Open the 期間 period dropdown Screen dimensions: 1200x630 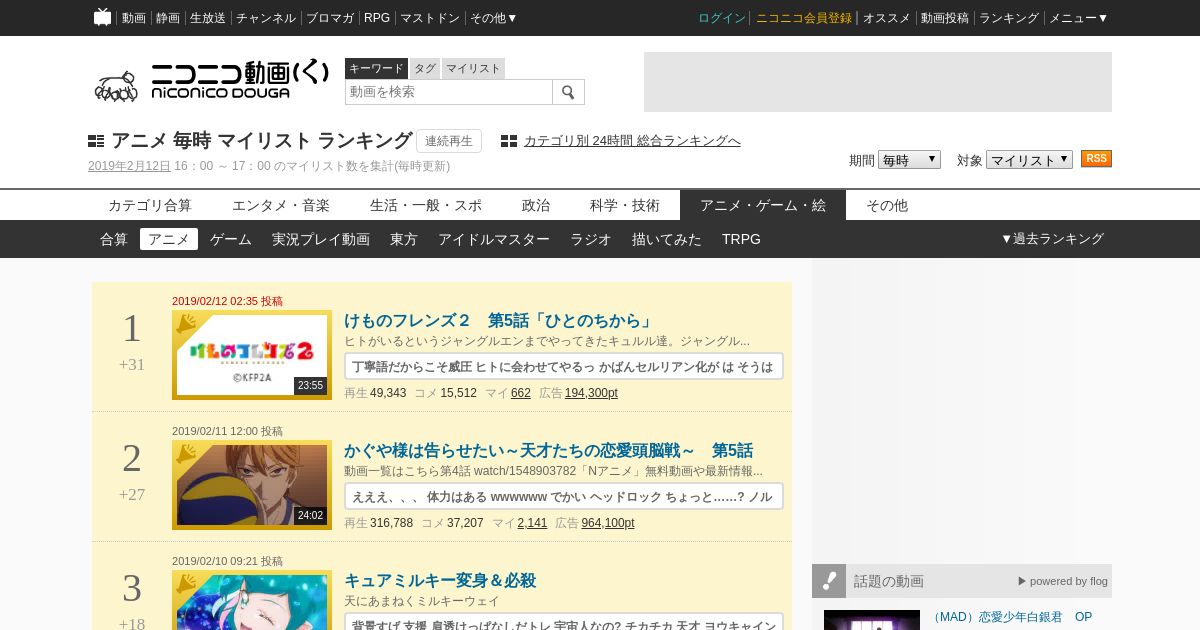coord(909,160)
